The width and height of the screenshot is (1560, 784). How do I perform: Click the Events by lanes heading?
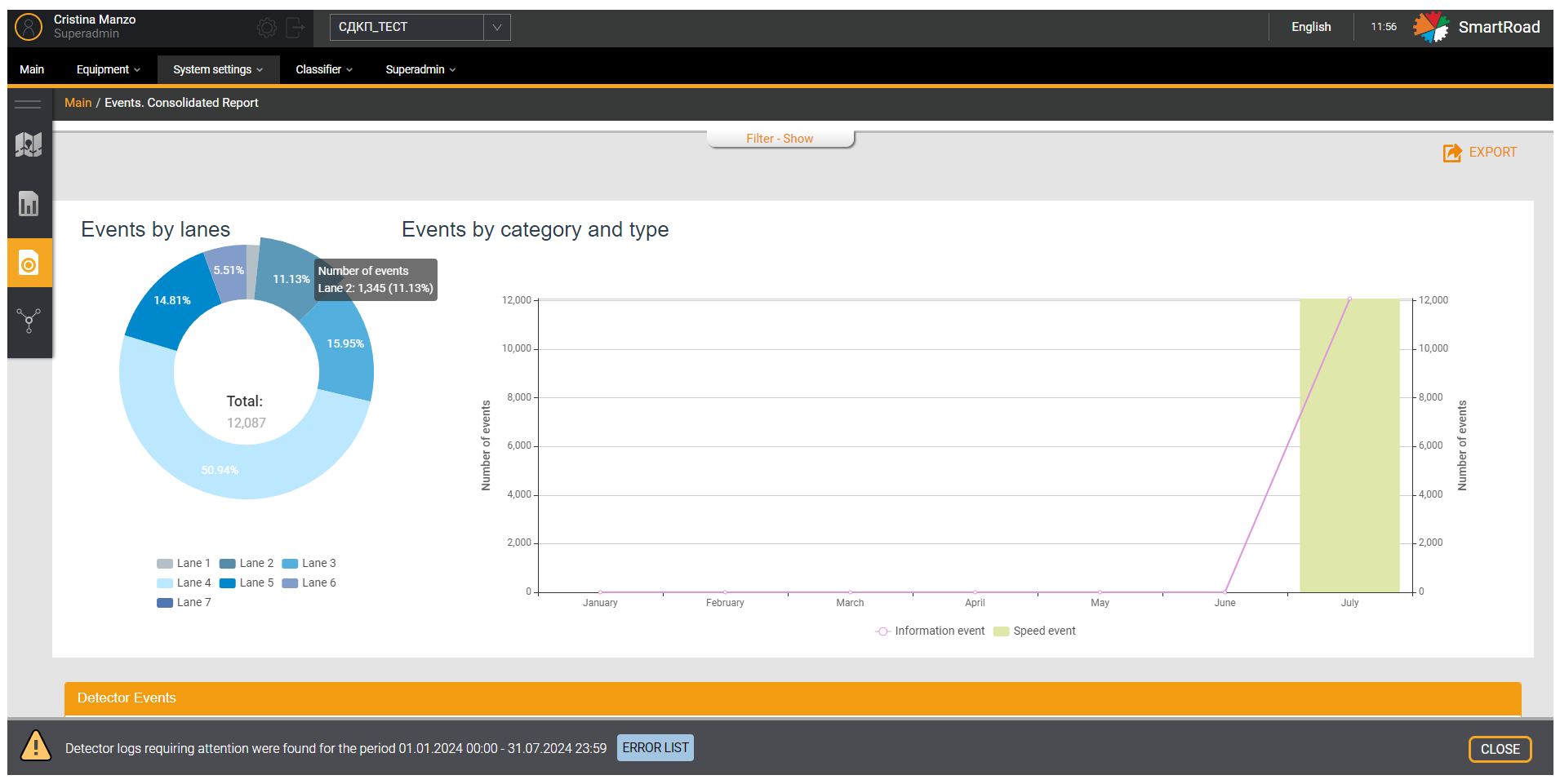tap(155, 230)
